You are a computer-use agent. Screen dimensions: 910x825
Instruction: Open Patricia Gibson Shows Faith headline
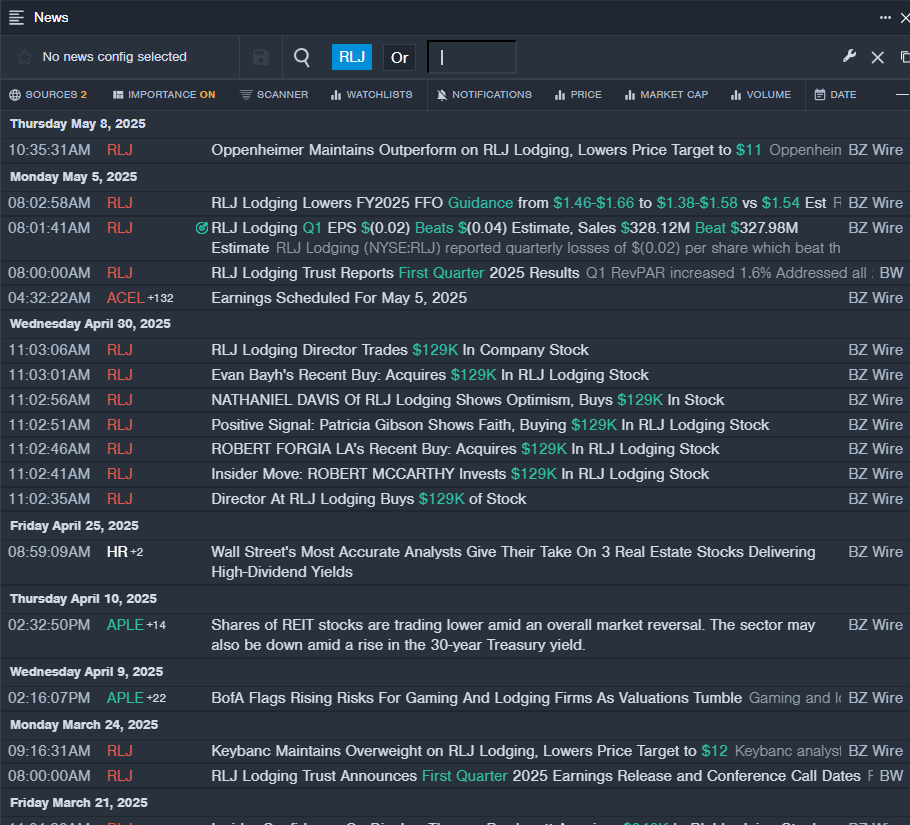click(490, 425)
